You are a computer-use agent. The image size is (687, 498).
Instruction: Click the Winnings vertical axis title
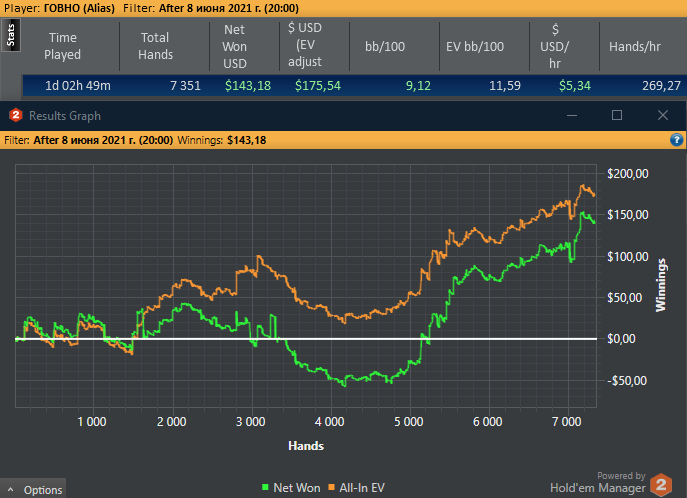point(661,285)
